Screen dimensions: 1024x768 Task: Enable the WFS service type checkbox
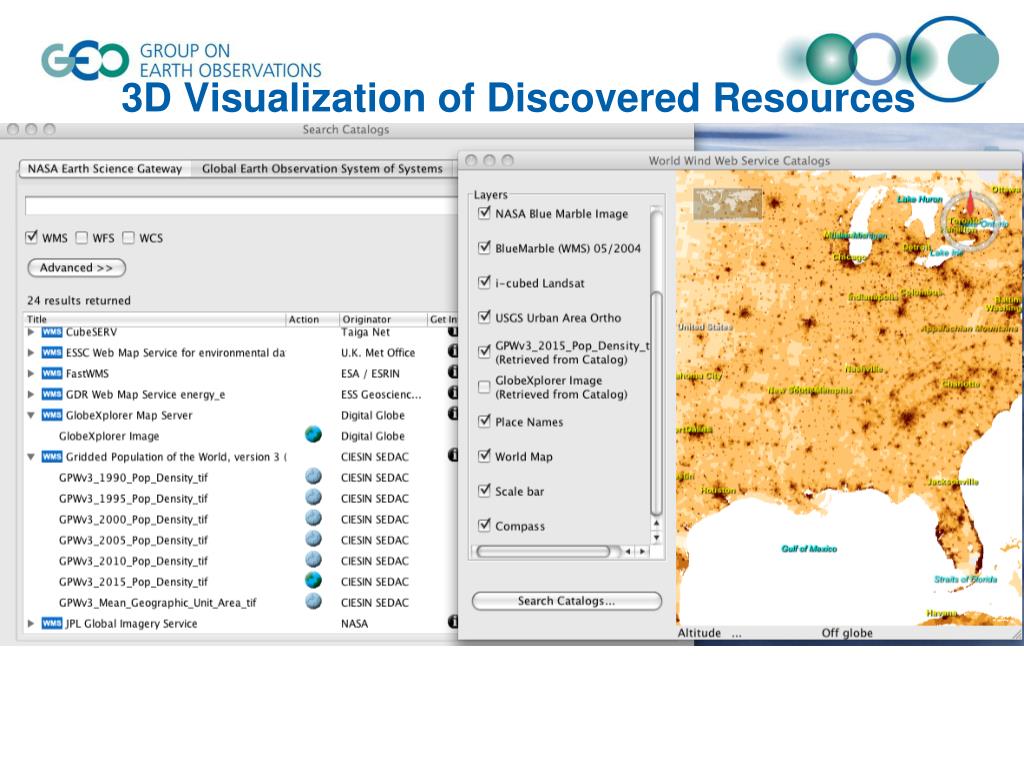tap(82, 238)
